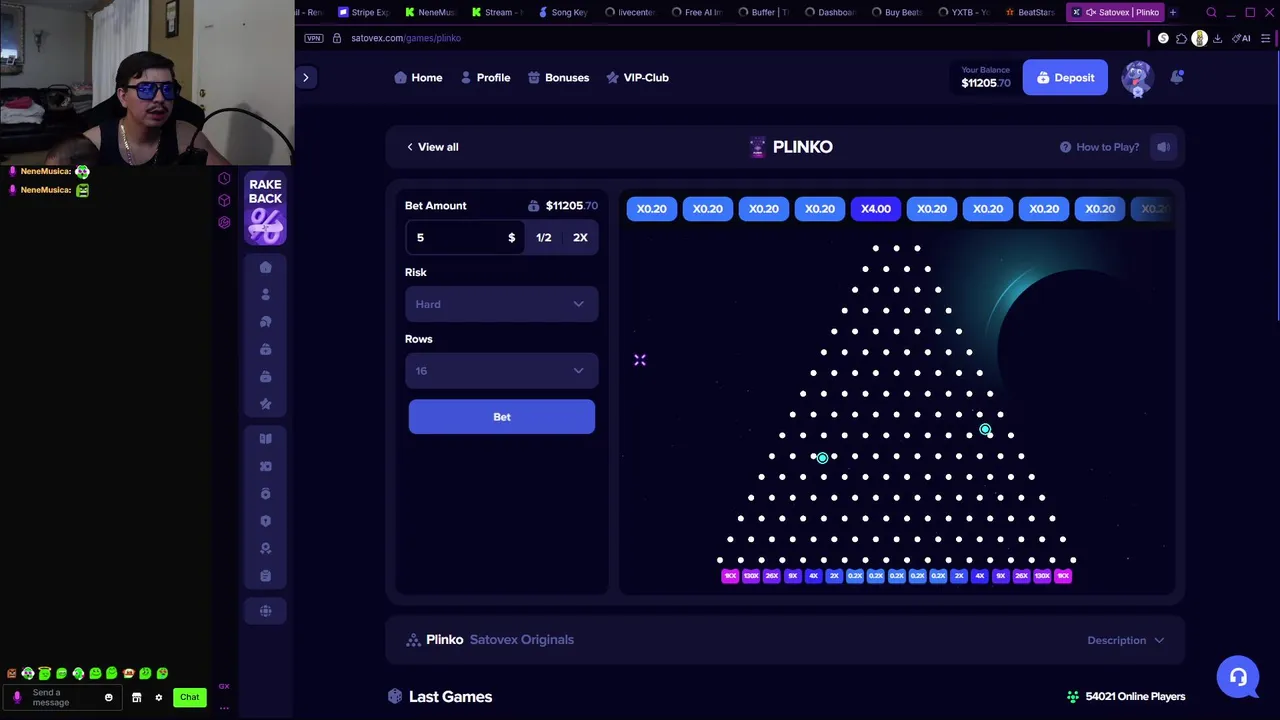
Task: Click the sidebar home icon
Action: tap(265, 267)
